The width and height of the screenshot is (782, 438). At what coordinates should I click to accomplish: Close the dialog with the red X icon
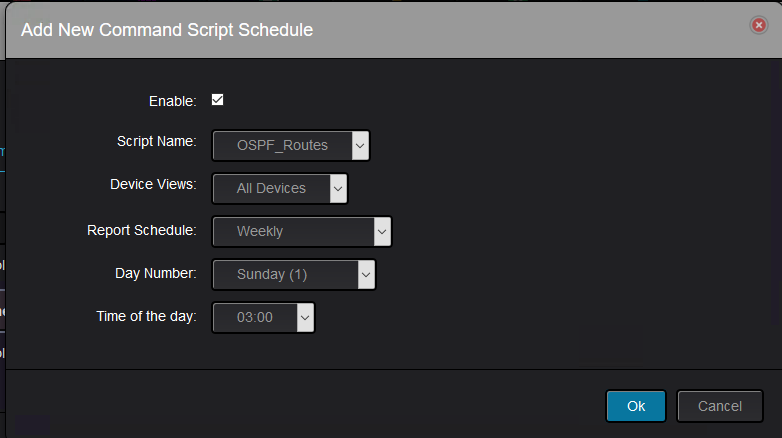pyautogui.click(x=759, y=25)
